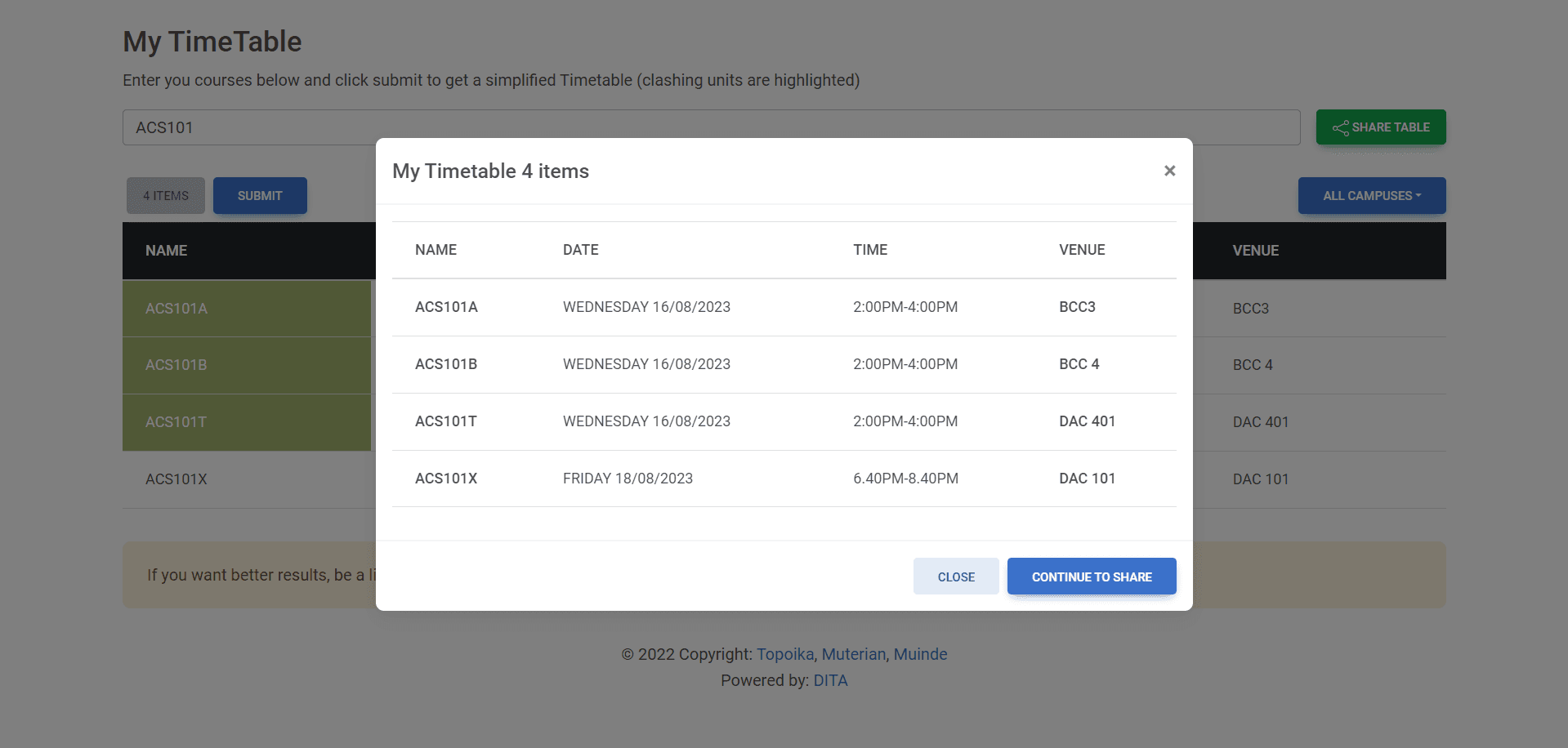Open the Share Table action
The height and width of the screenshot is (748, 1568).
(1380, 127)
